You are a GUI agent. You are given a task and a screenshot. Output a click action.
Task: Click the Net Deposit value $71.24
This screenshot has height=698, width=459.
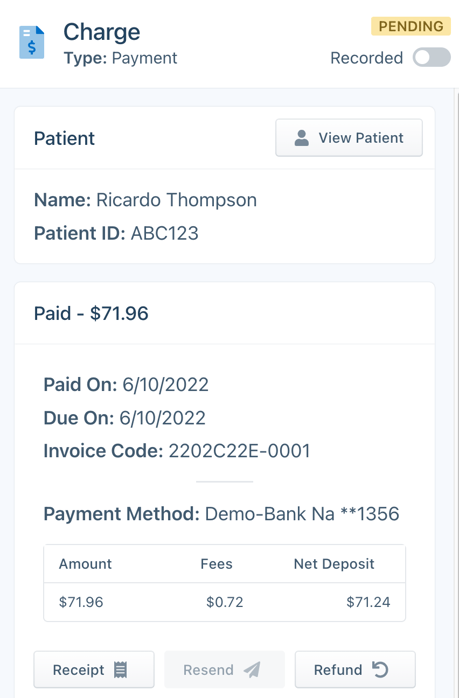368,602
